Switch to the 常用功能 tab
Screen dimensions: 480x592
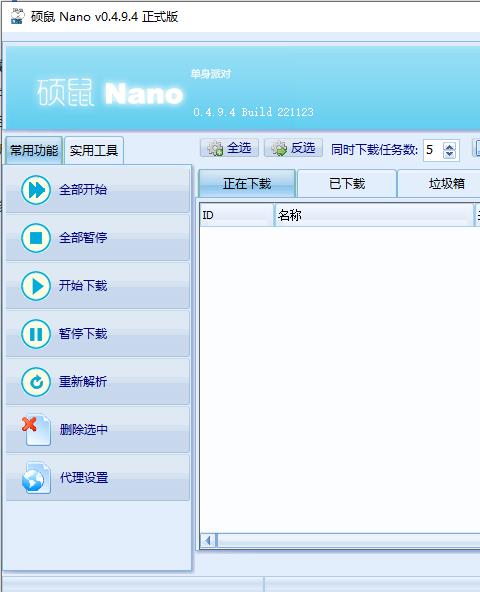click(x=34, y=150)
